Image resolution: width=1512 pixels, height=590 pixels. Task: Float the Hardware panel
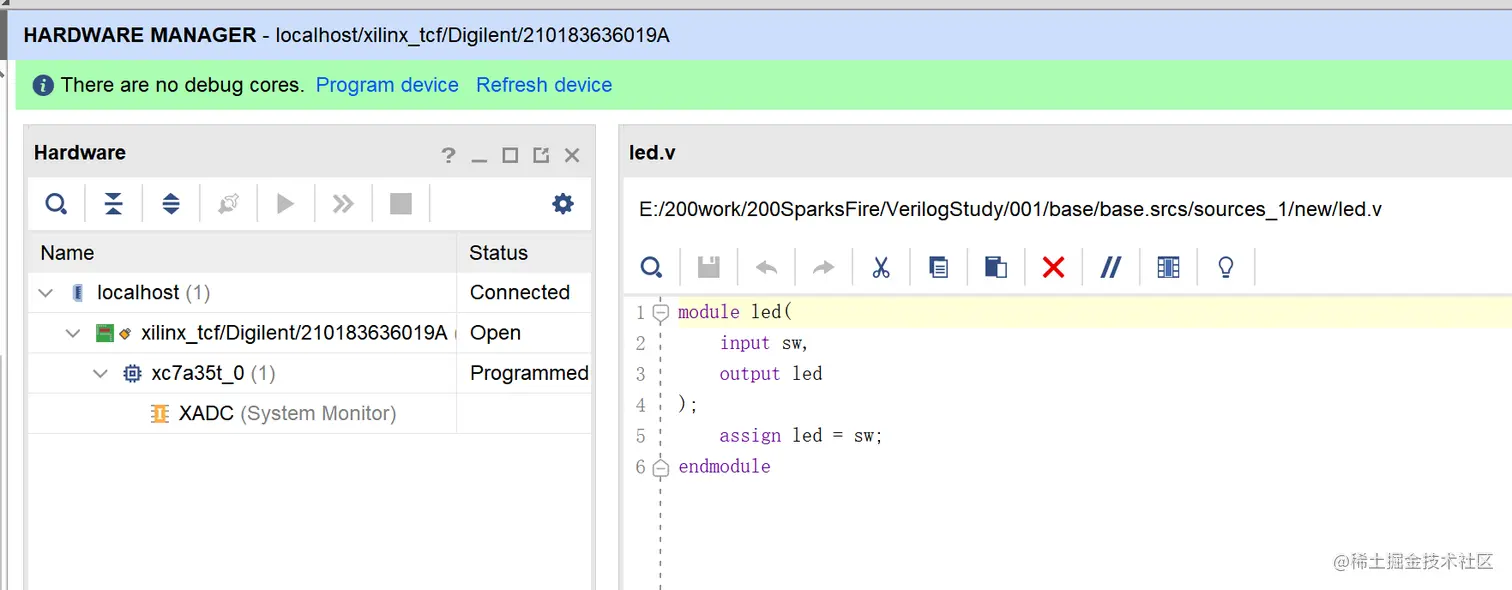point(541,155)
